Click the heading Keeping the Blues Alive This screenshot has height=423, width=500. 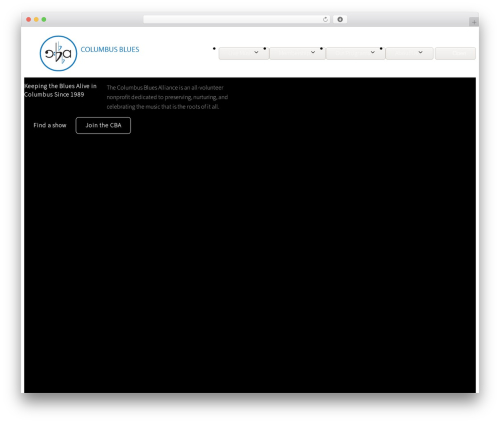point(60,90)
